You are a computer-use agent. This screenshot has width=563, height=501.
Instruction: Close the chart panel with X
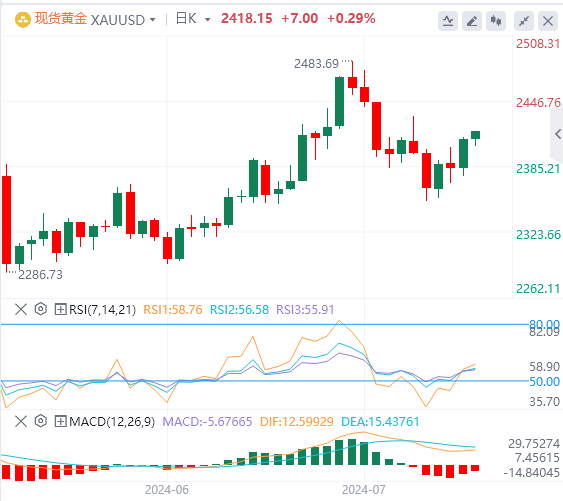pos(548,21)
